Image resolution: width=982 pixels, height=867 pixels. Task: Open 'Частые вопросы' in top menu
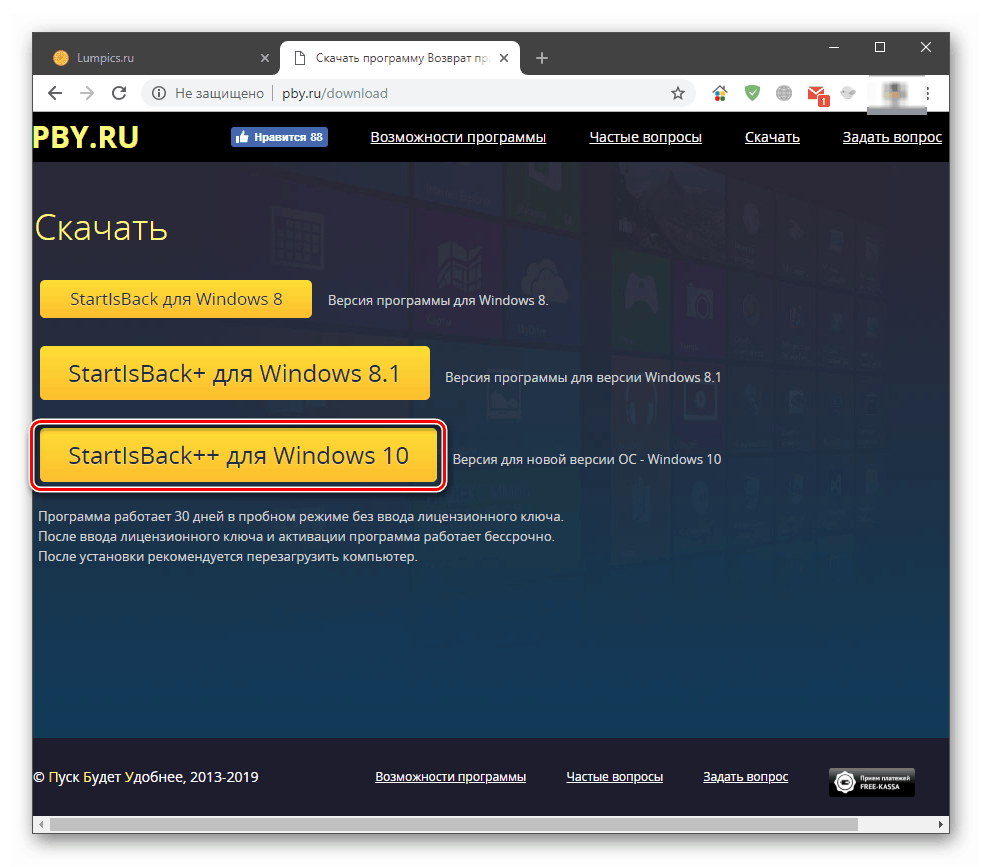645,137
